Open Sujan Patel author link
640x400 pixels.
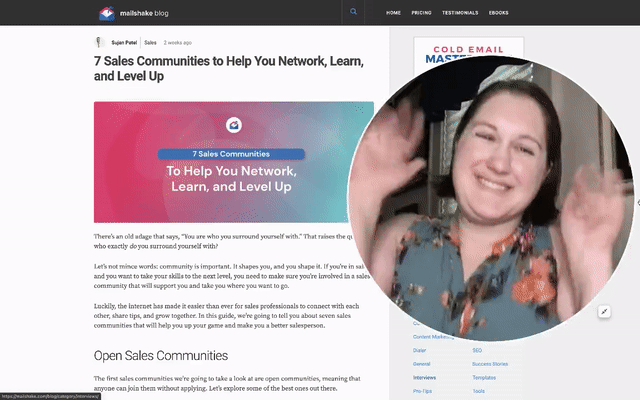point(124,42)
